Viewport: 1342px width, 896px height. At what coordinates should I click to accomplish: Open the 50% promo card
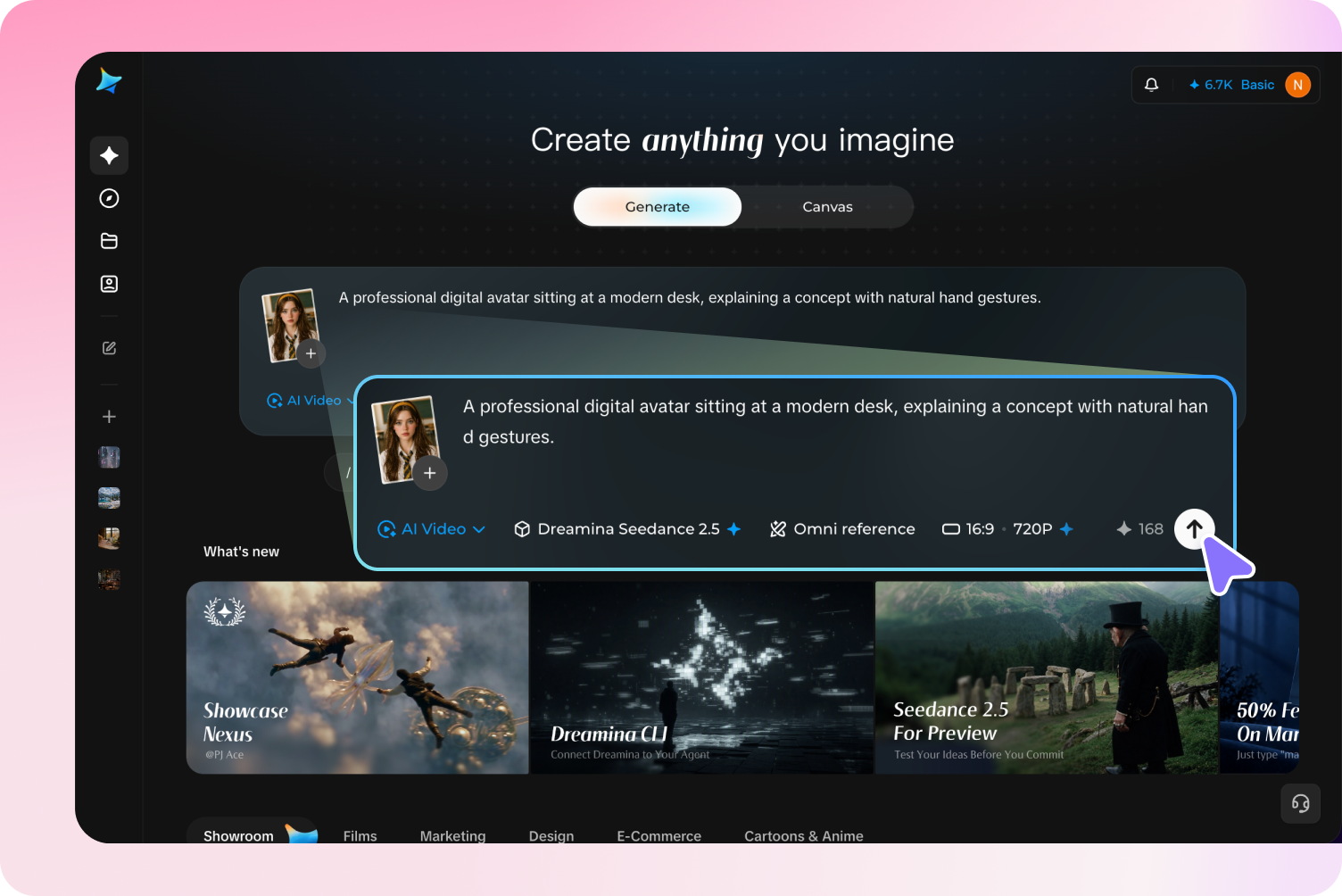click(x=1260, y=677)
